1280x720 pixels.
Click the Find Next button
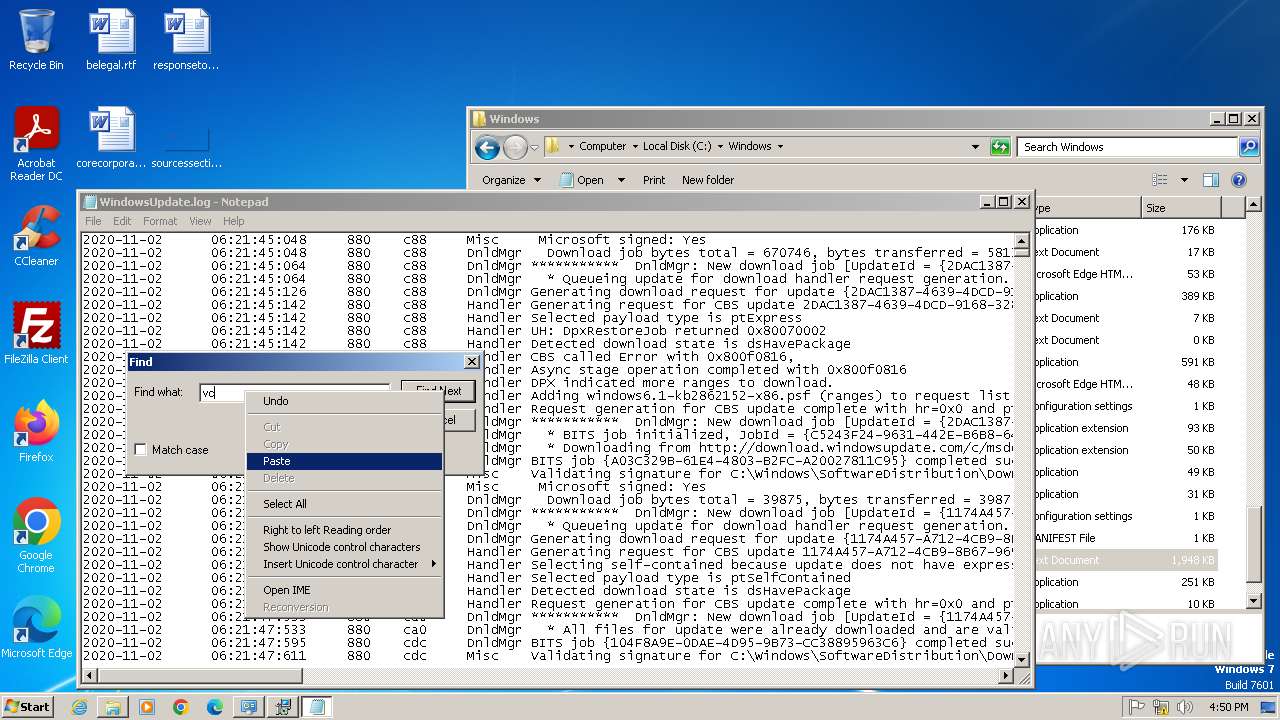(x=438, y=391)
